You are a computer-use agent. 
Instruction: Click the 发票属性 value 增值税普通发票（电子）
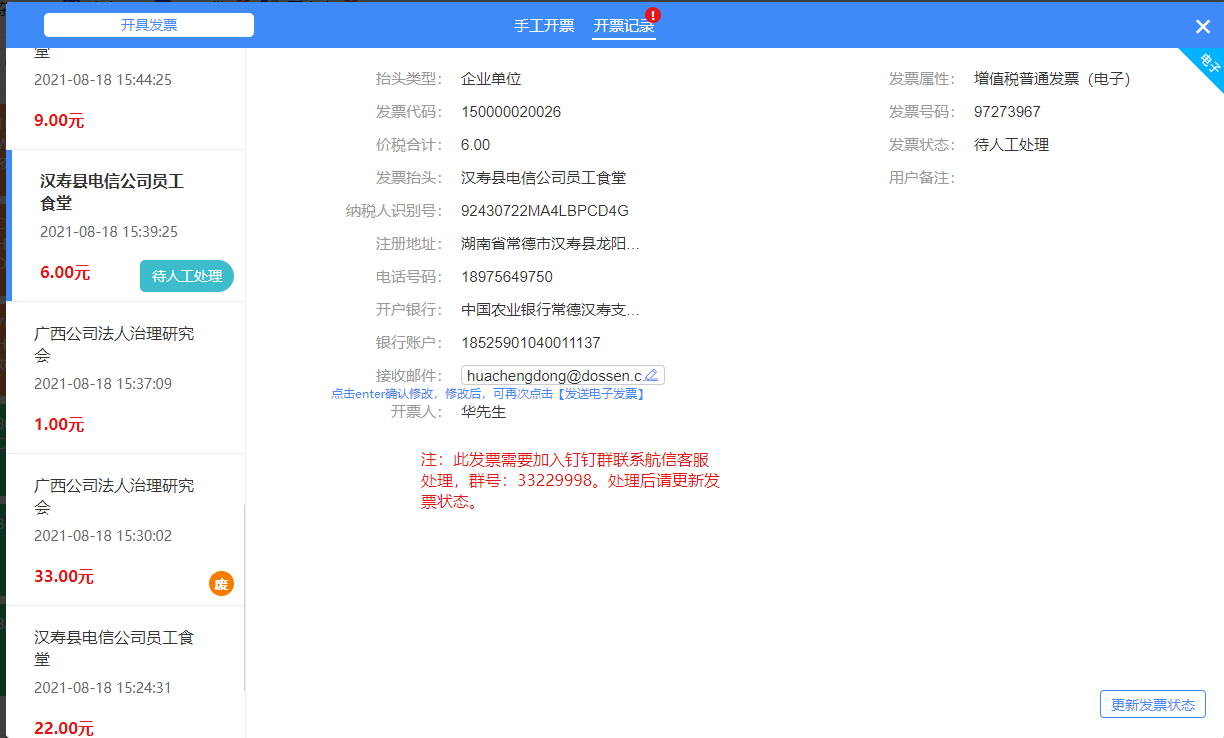[x=1052, y=79]
